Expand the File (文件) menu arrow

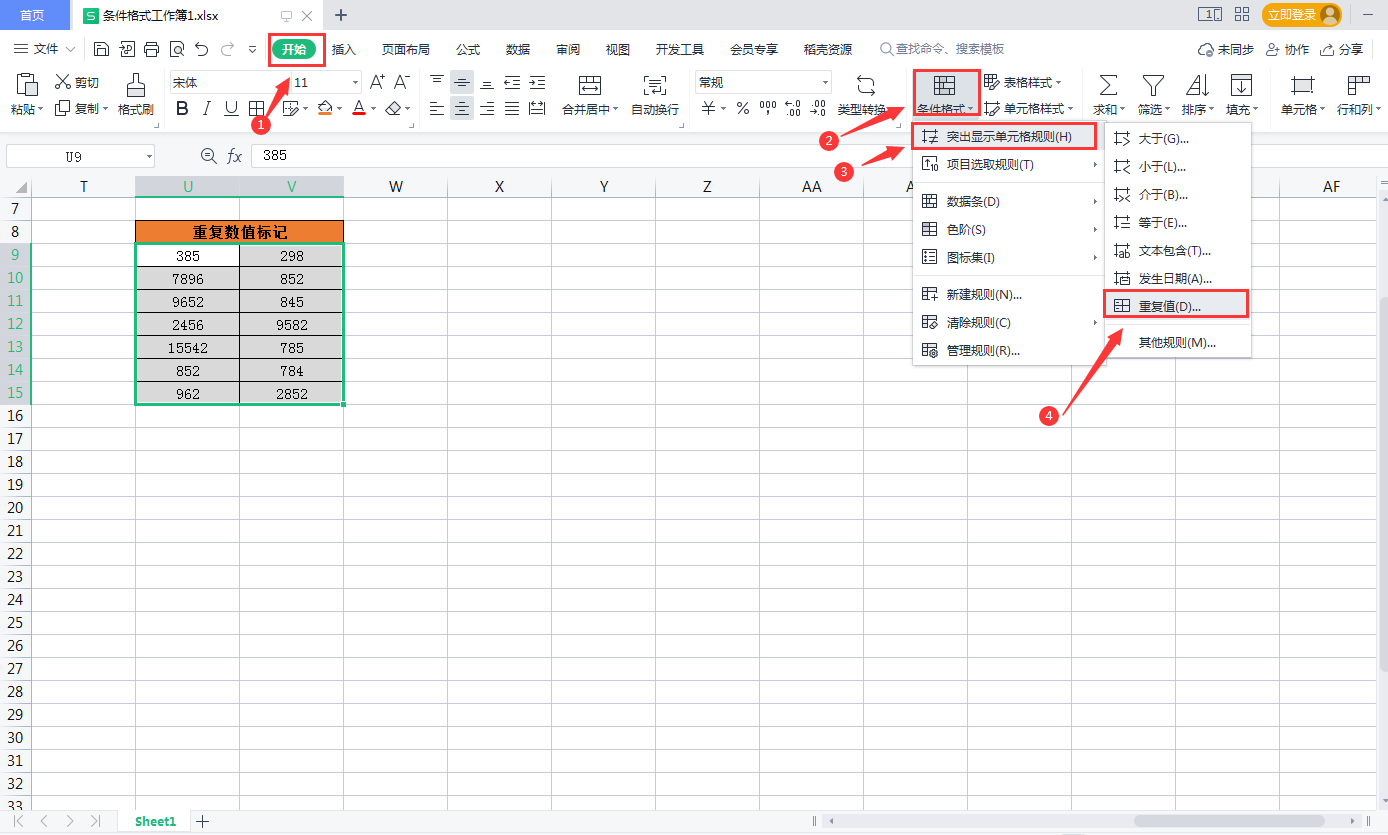[x=70, y=49]
